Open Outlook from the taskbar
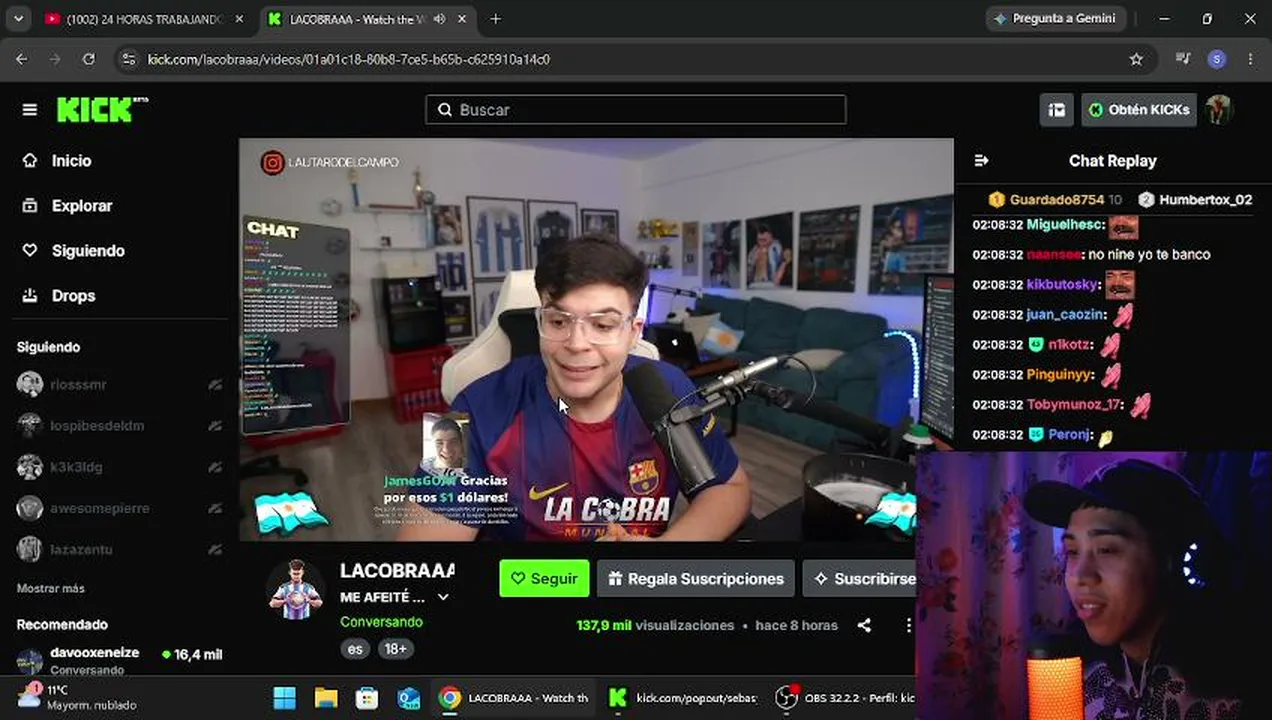The image size is (1272, 720). point(408,697)
